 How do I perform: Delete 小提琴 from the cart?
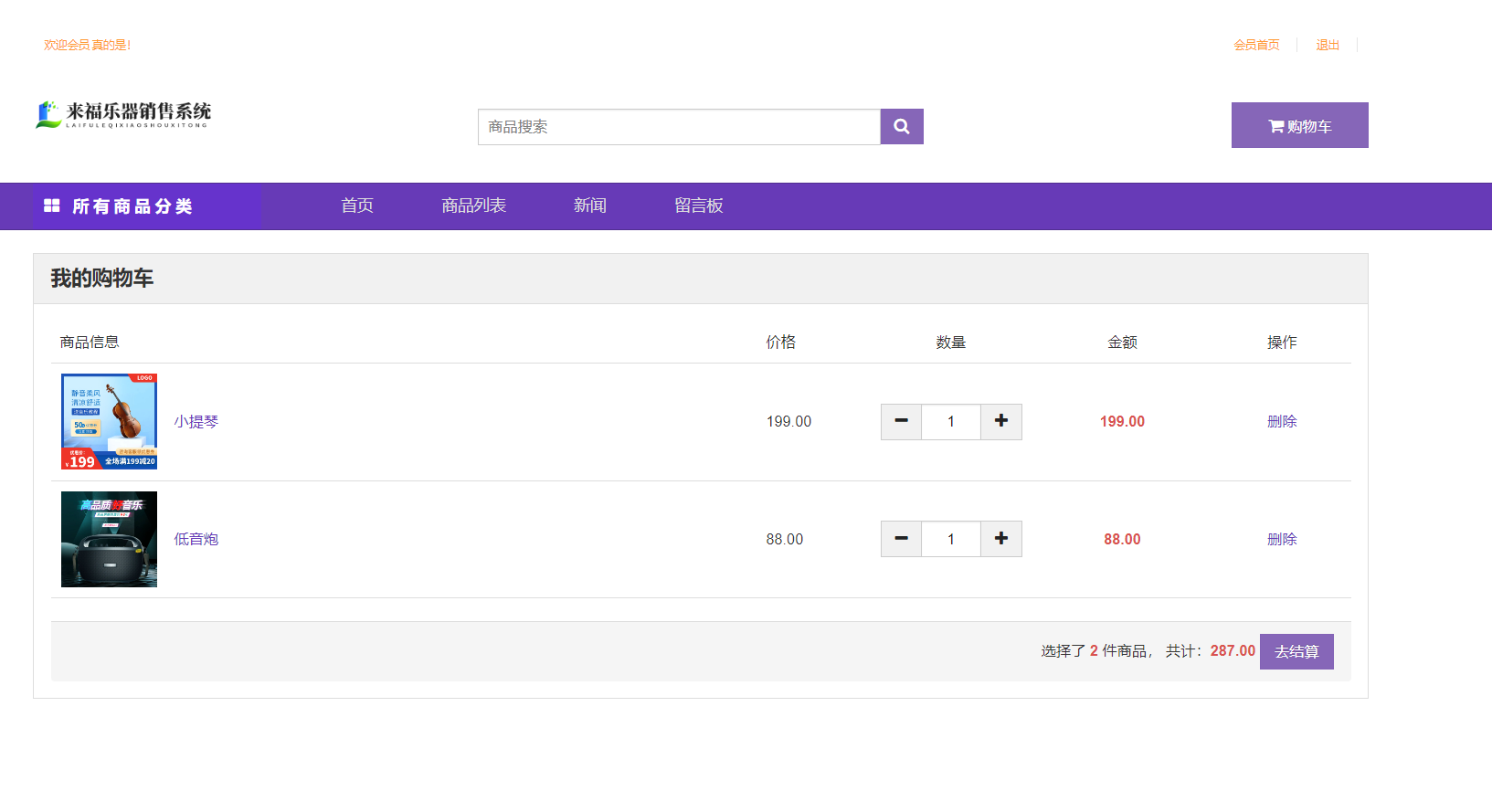(1282, 421)
